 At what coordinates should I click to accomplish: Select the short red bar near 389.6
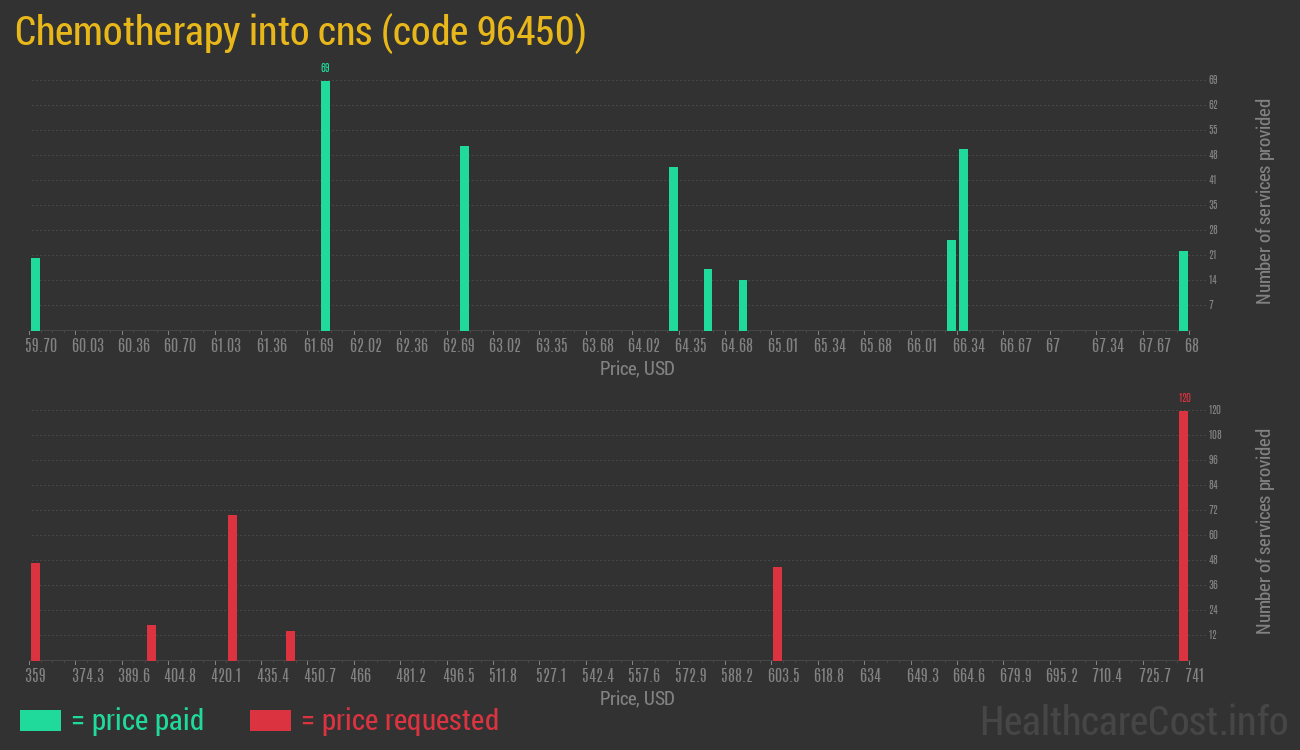151,642
